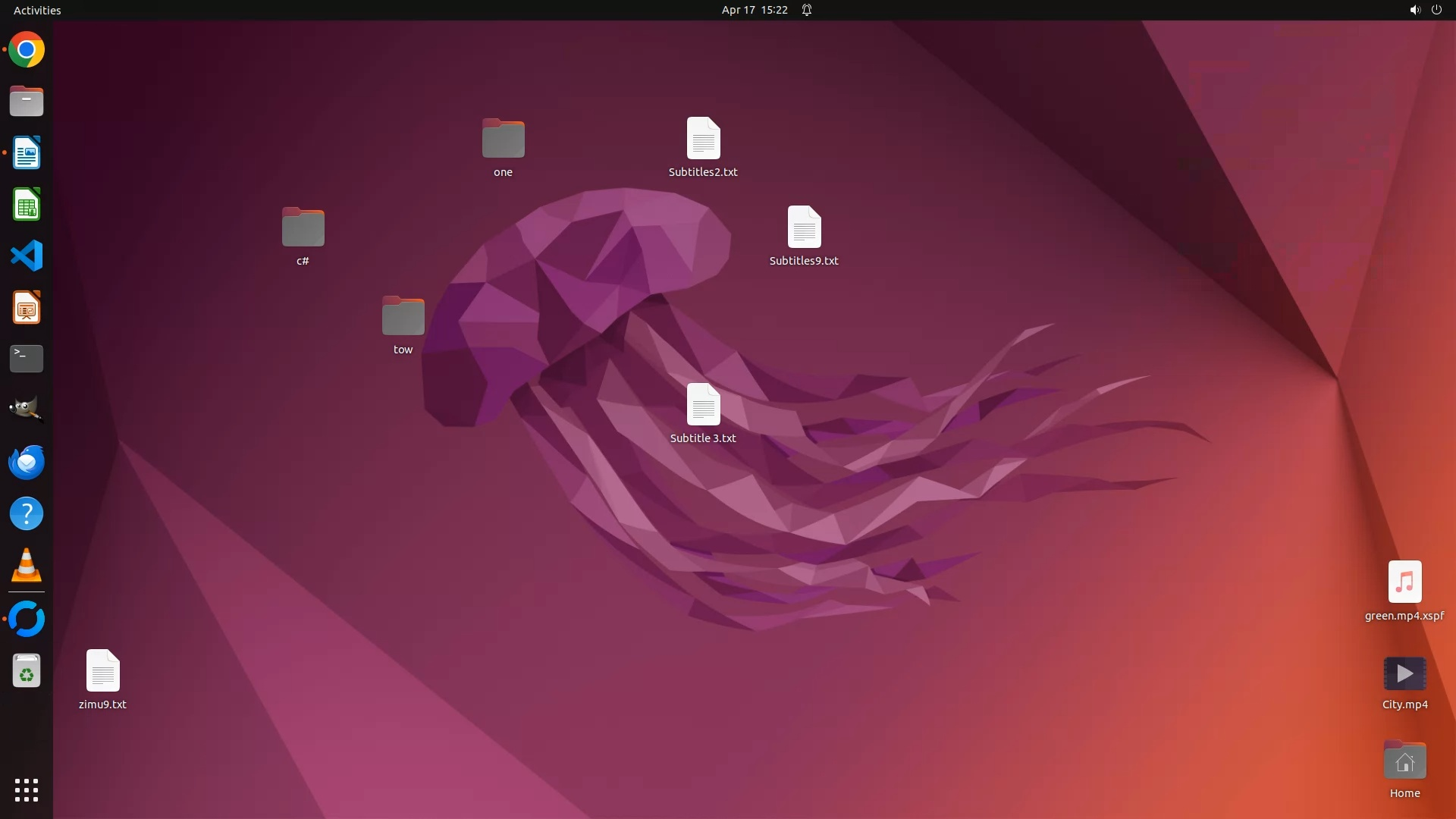Open the Terminal dock icon
The image size is (1456, 819).
coord(27,359)
